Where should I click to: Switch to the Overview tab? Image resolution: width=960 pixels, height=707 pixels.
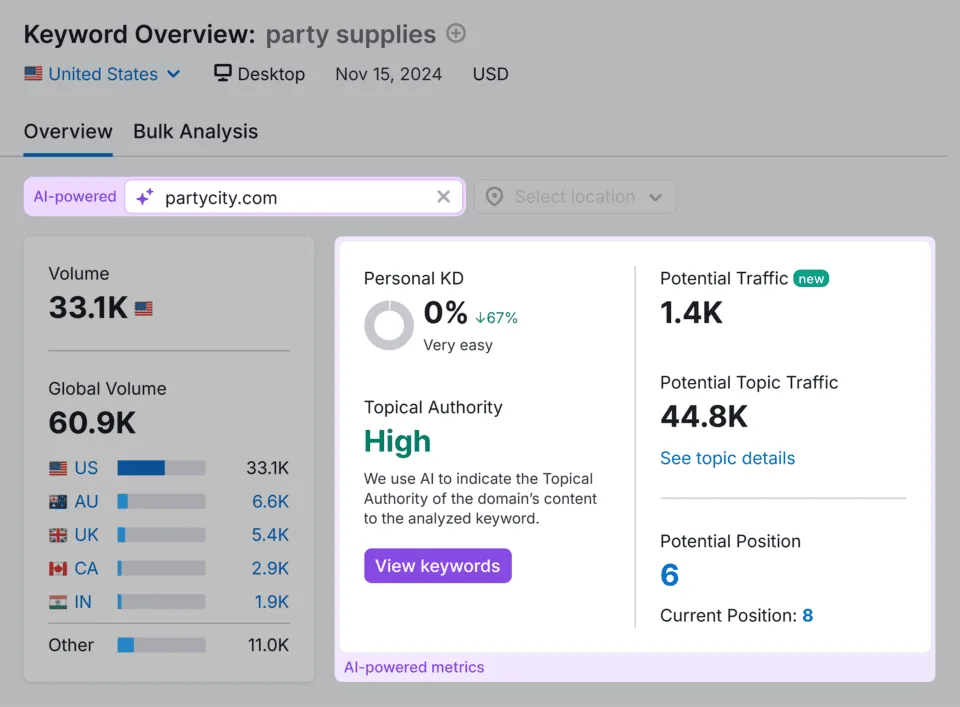coord(68,132)
